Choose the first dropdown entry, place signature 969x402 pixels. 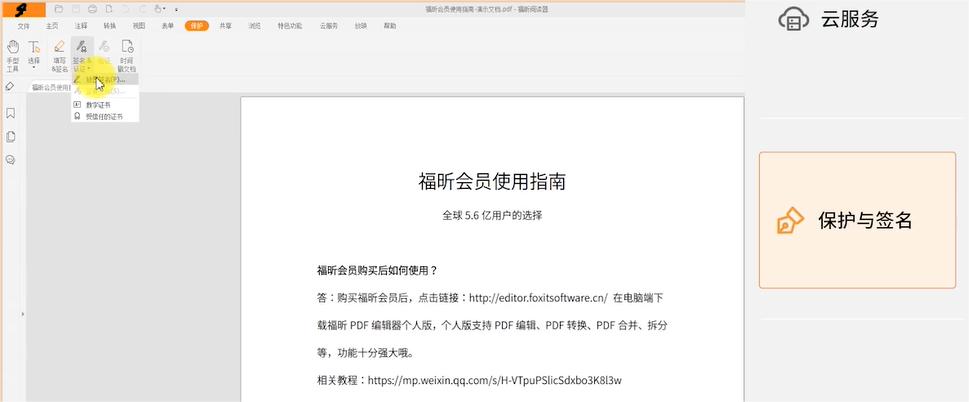(104, 80)
